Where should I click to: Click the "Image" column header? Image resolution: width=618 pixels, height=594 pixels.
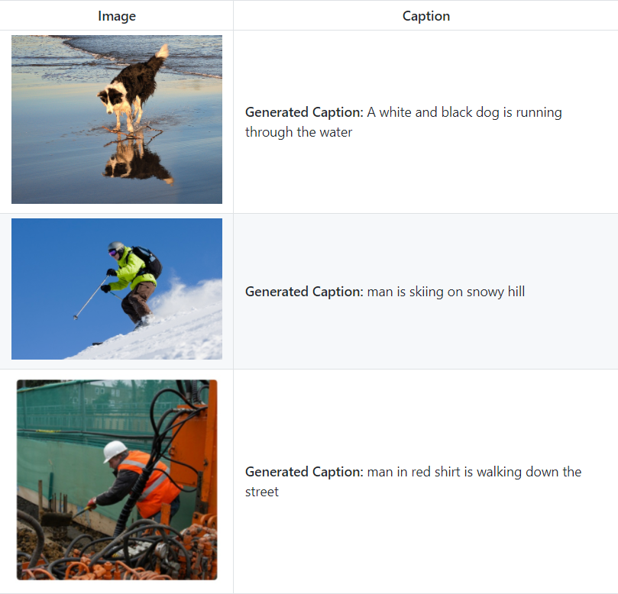[x=117, y=16]
